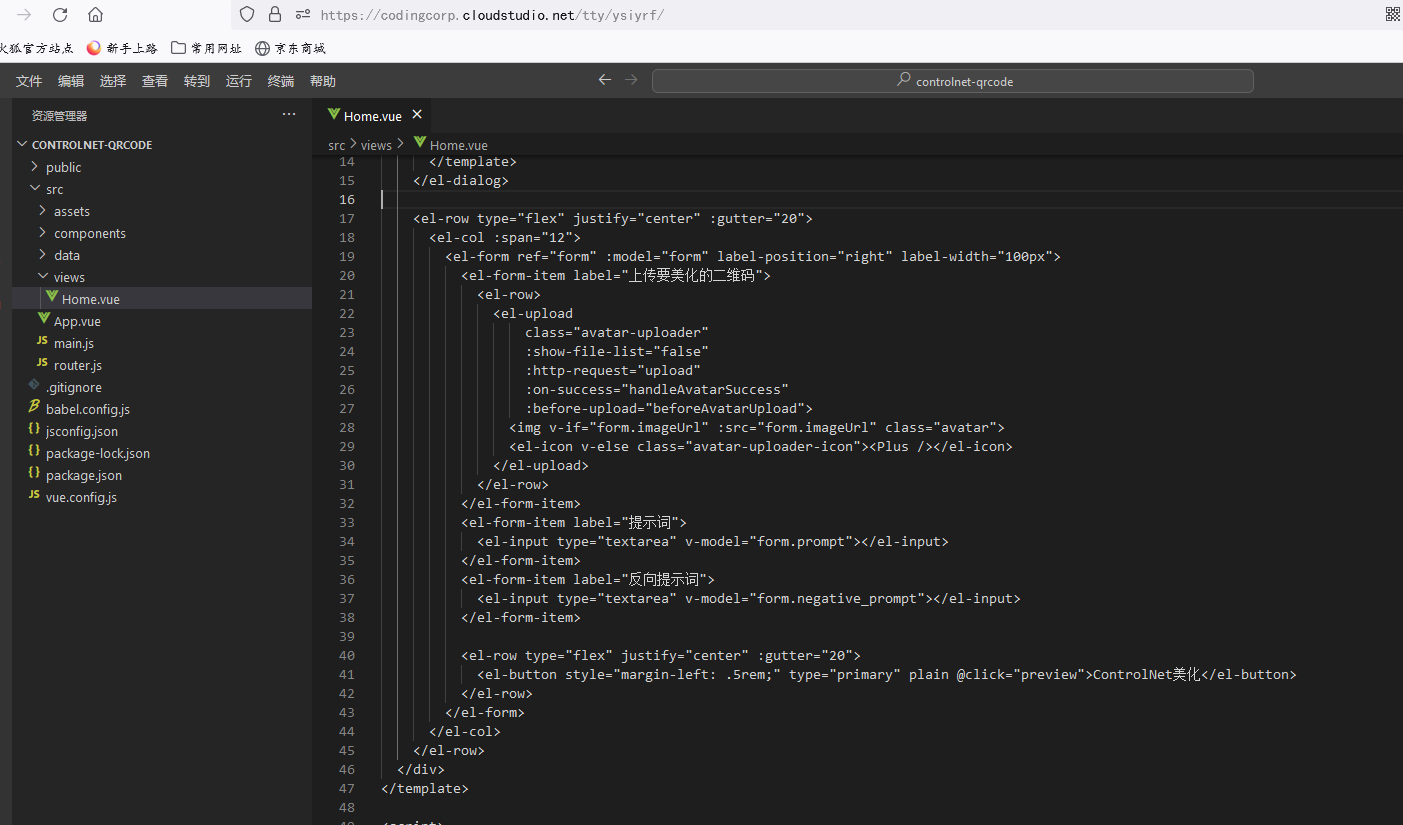This screenshot has width=1403, height=825.
Task: Collapse the CONTROLNET-QRCODE root folder
Action: (92, 145)
